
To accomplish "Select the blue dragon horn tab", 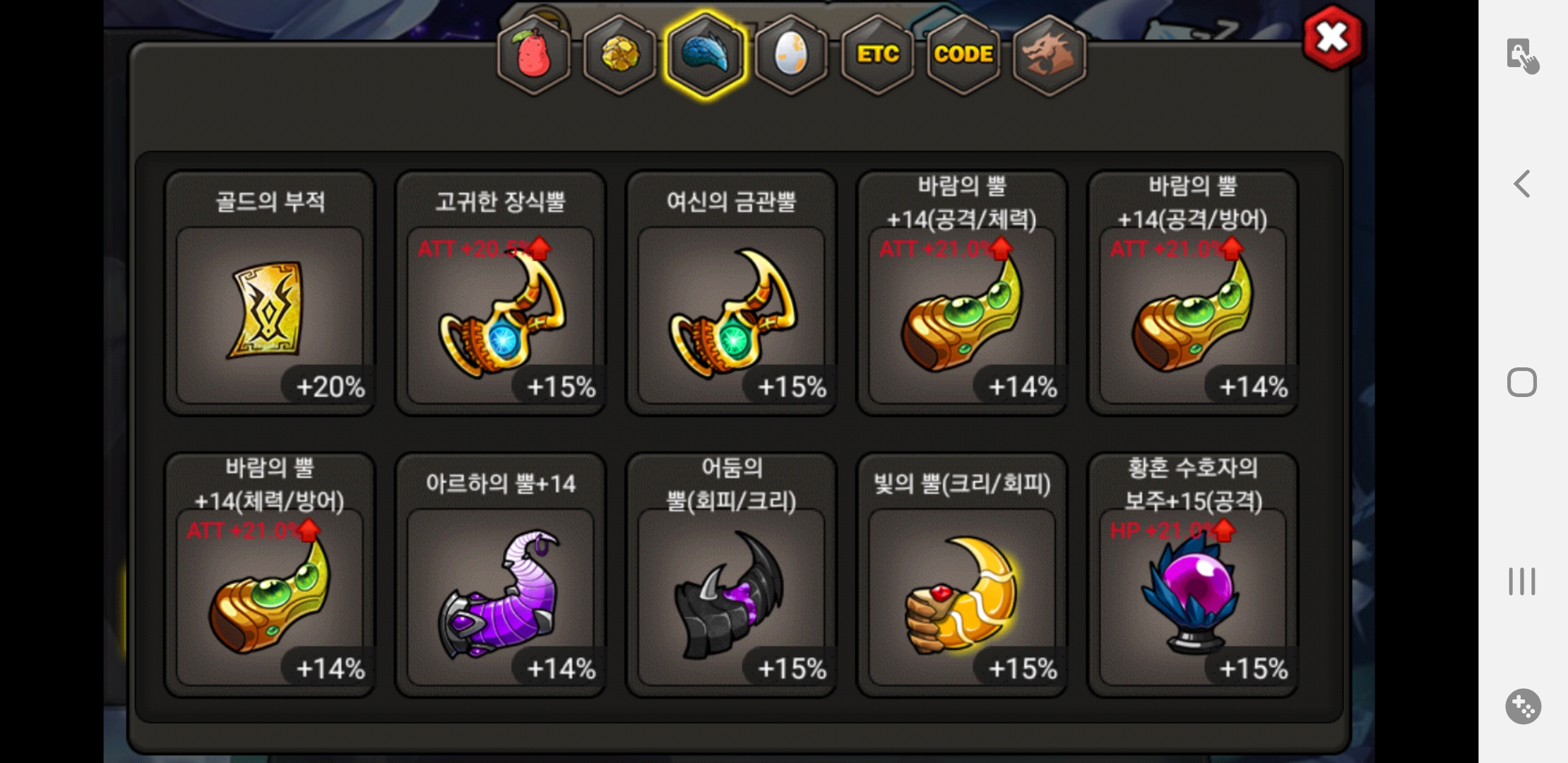I will coord(705,55).
